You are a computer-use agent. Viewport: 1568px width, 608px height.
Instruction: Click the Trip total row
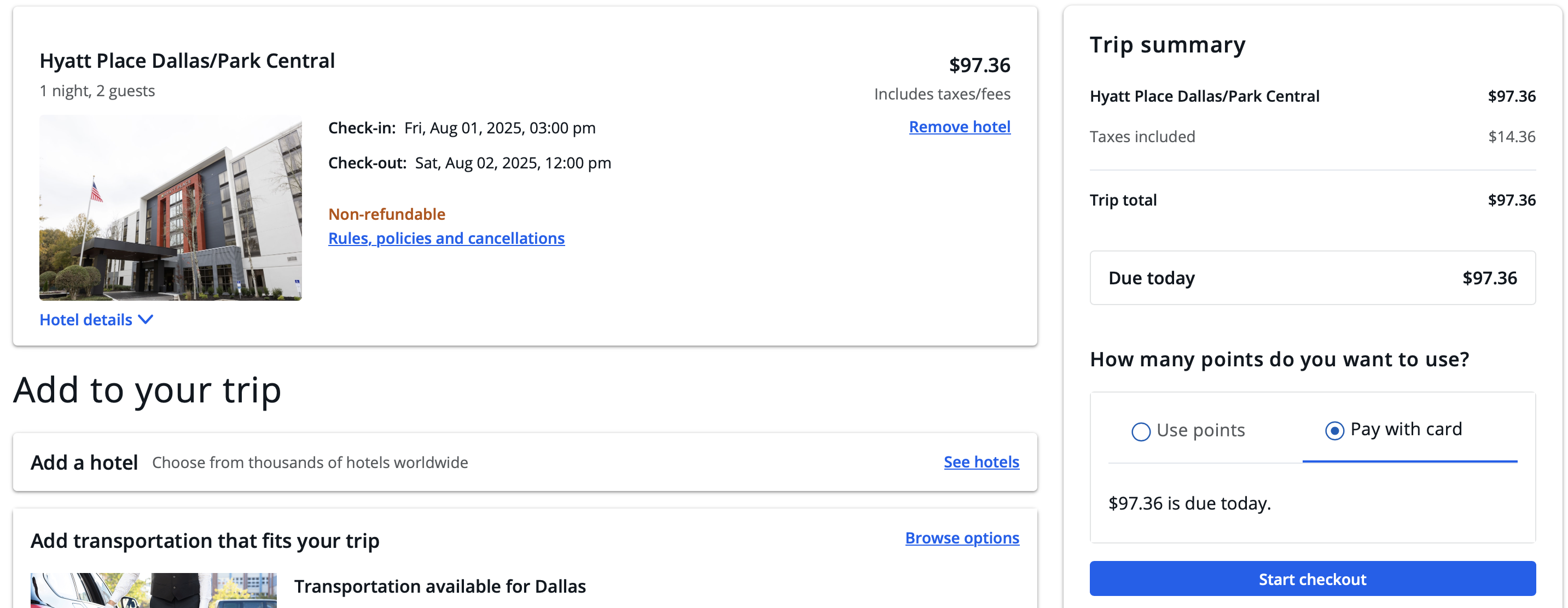coord(1313,200)
